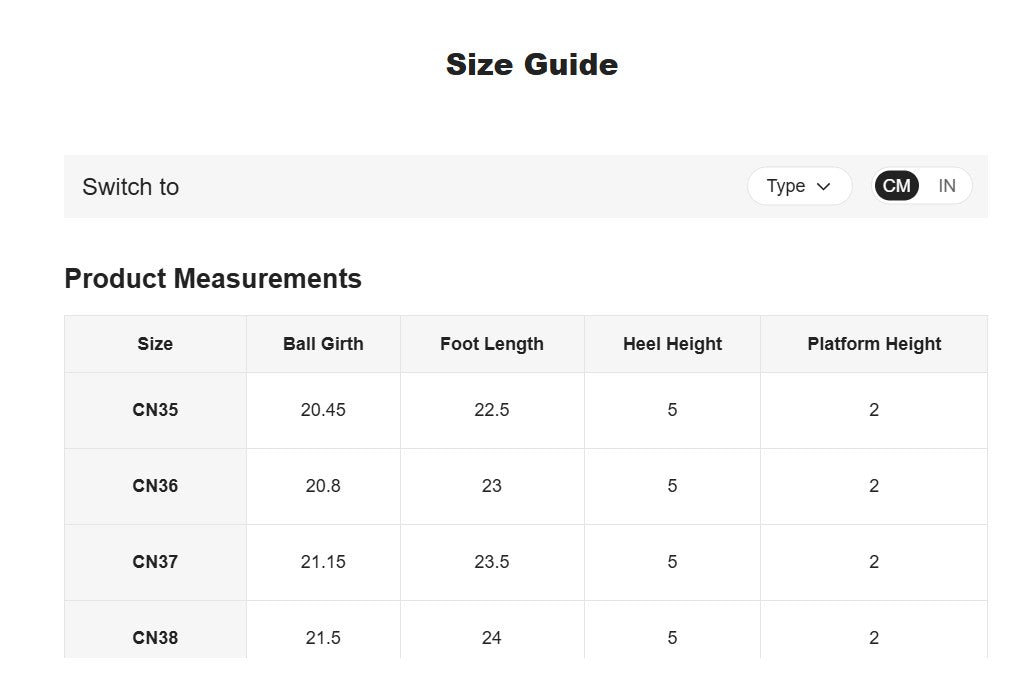Click the 22.5 foot length value
This screenshot has width=1030, height=692.
492,410
